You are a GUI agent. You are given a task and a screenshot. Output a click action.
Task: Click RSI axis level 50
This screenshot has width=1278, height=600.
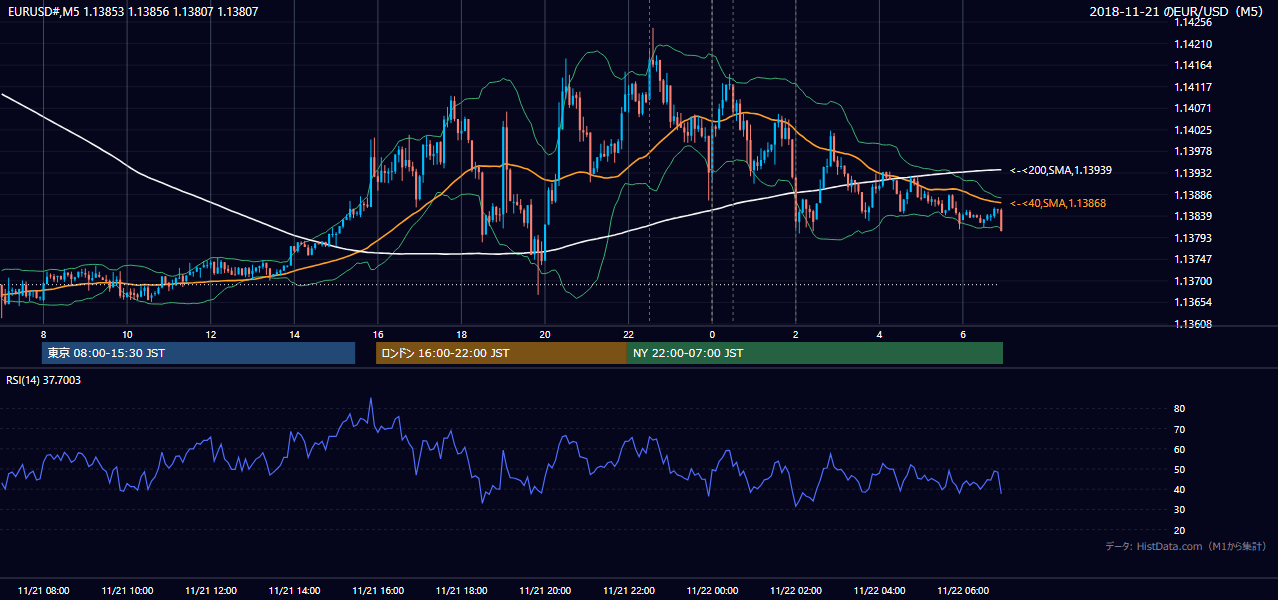click(x=1179, y=469)
